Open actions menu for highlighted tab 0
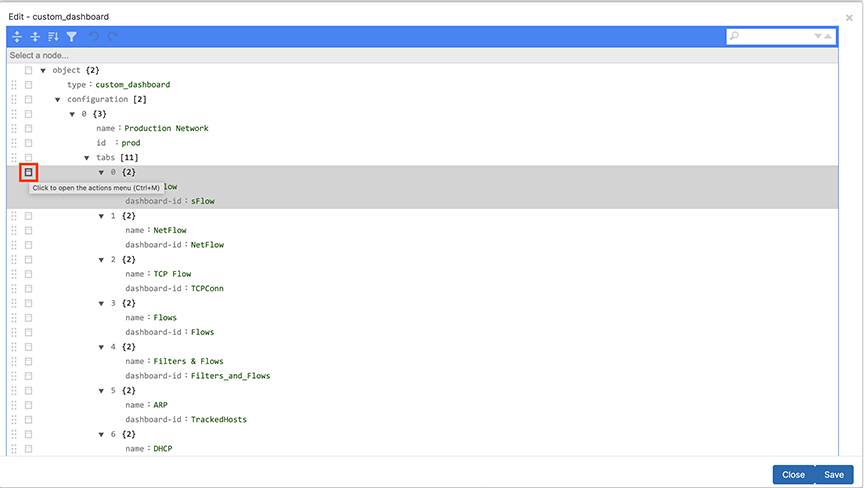864x488 pixels. (28, 172)
